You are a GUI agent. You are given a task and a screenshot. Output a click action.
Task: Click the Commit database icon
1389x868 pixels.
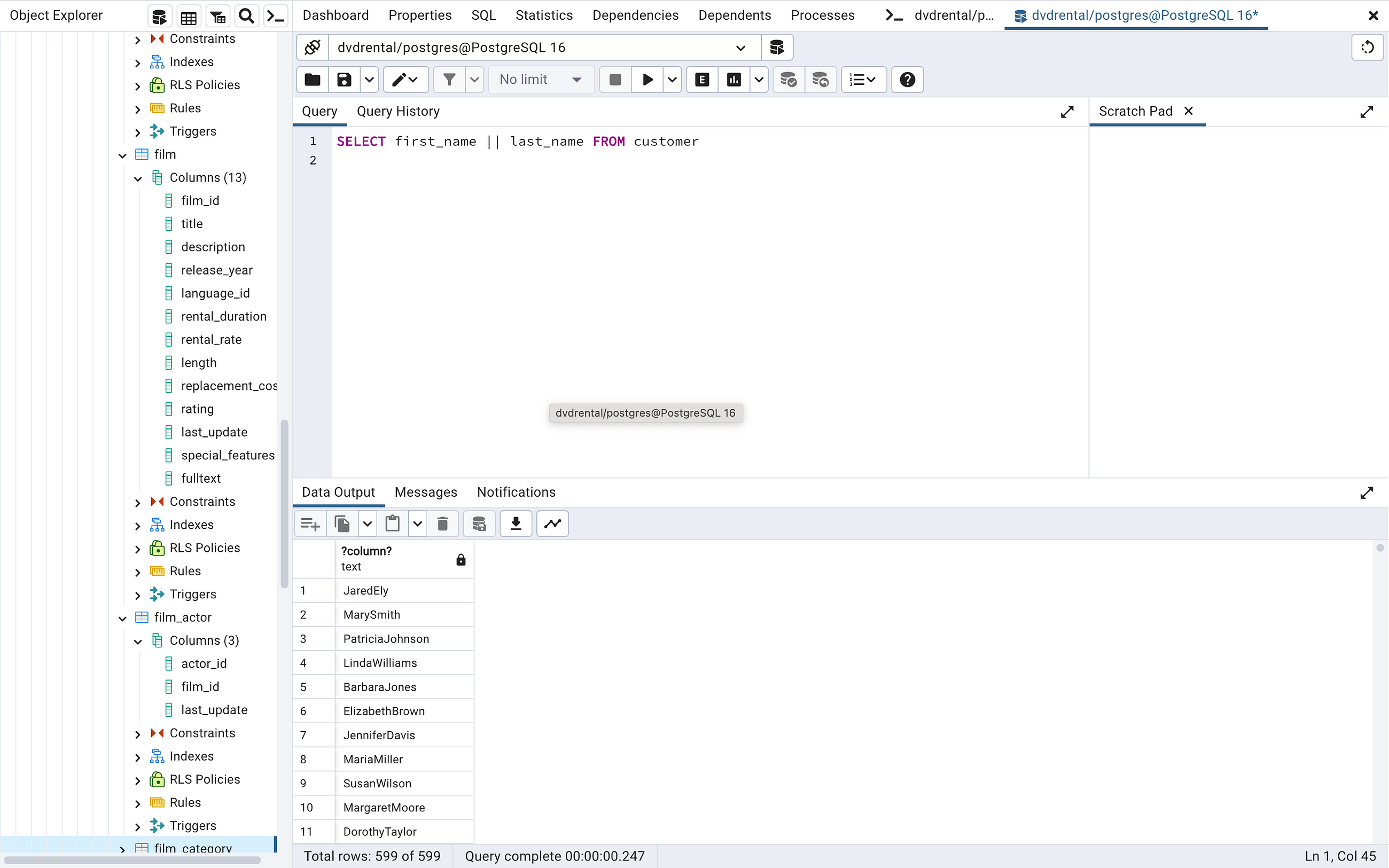coord(789,79)
